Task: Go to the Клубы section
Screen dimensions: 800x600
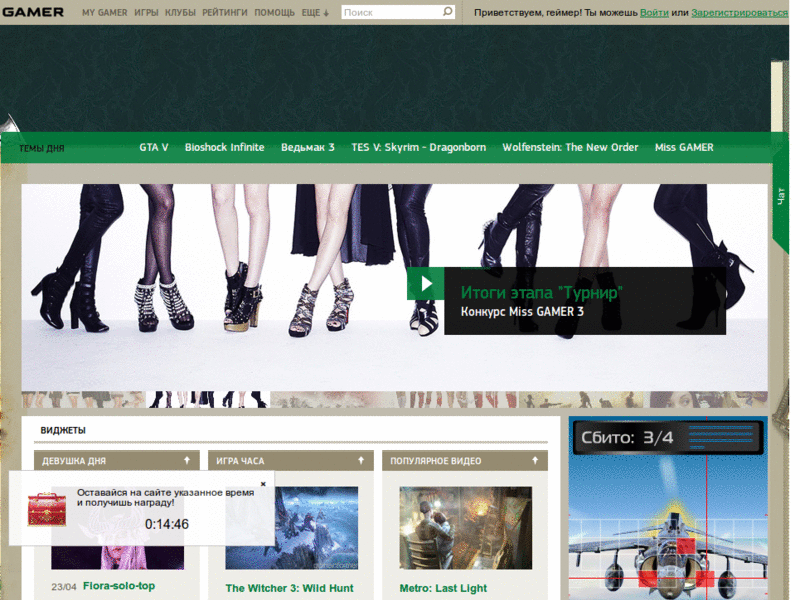Action: (x=180, y=12)
